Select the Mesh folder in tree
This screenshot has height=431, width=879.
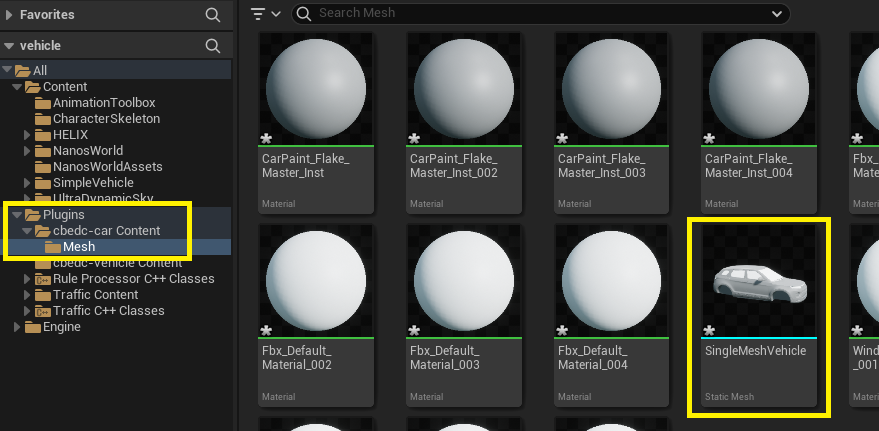pyautogui.click(x=78, y=247)
